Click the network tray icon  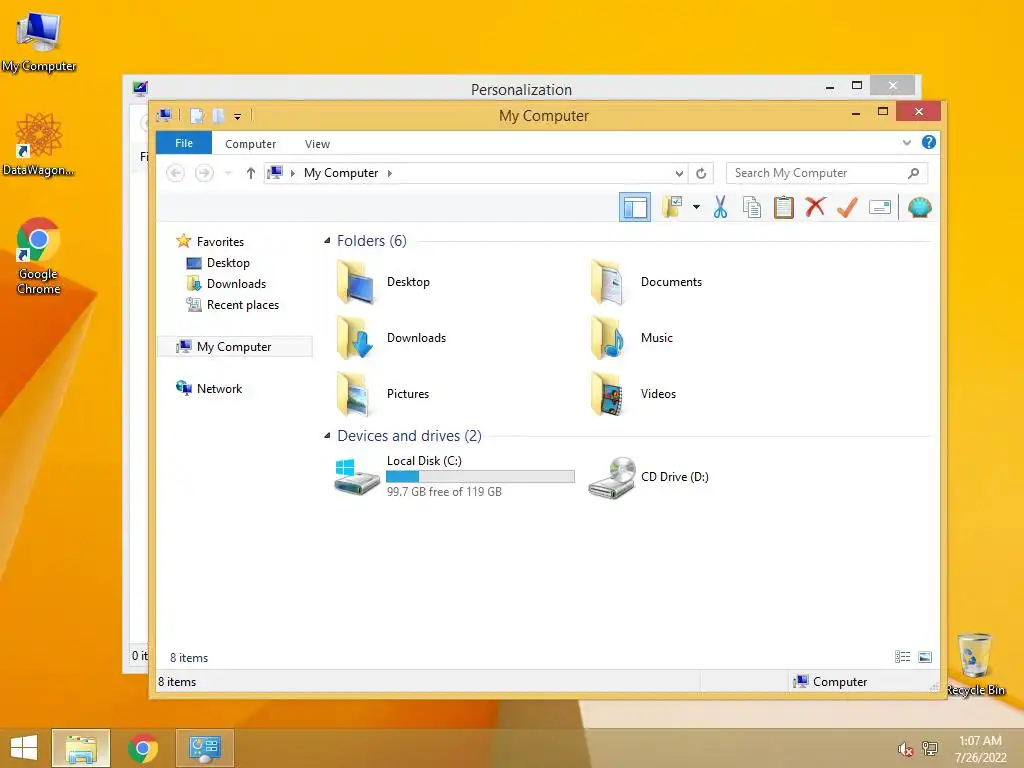pos(930,749)
